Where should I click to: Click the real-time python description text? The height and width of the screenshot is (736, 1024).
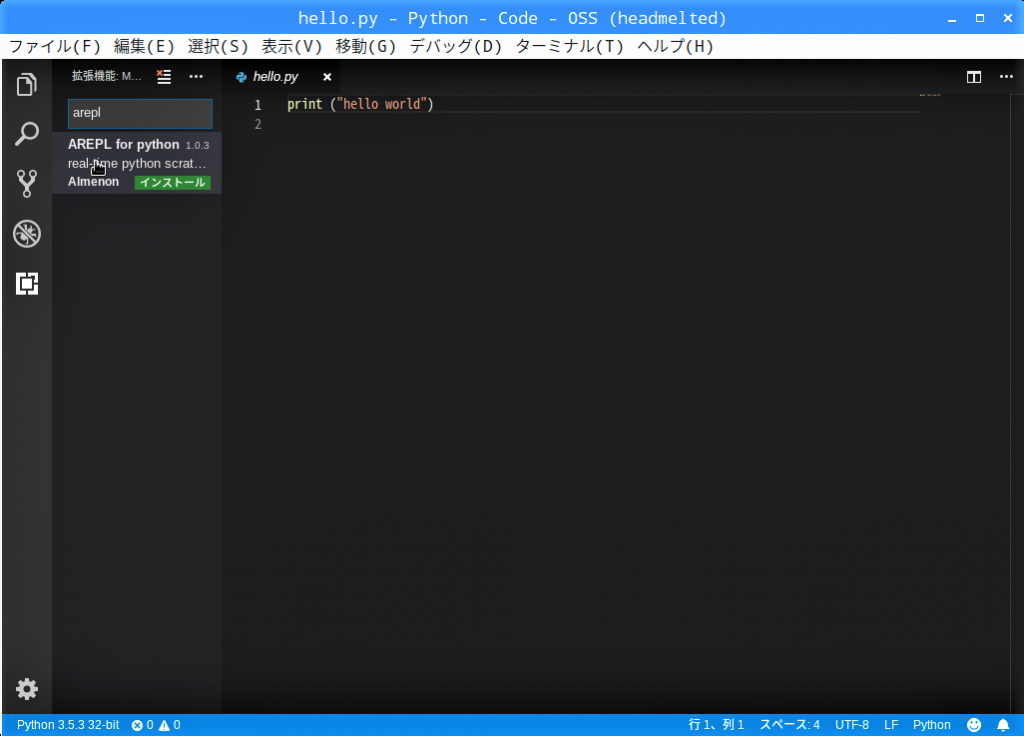pyautogui.click(x=136, y=163)
